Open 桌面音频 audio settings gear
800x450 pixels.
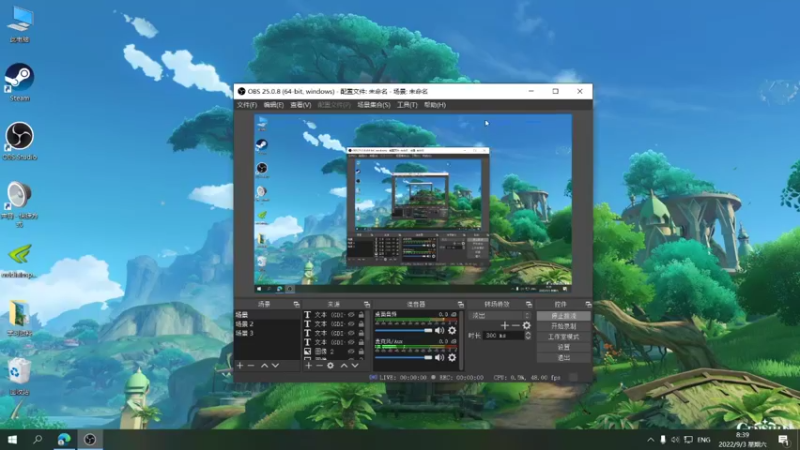pyautogui.click(x=452, y=331)
